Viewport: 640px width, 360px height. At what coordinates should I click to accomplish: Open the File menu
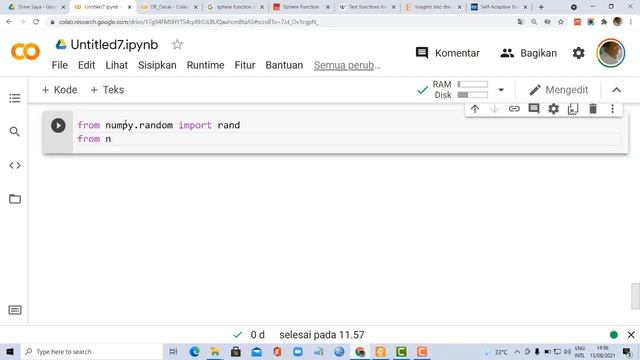point(60,65)
